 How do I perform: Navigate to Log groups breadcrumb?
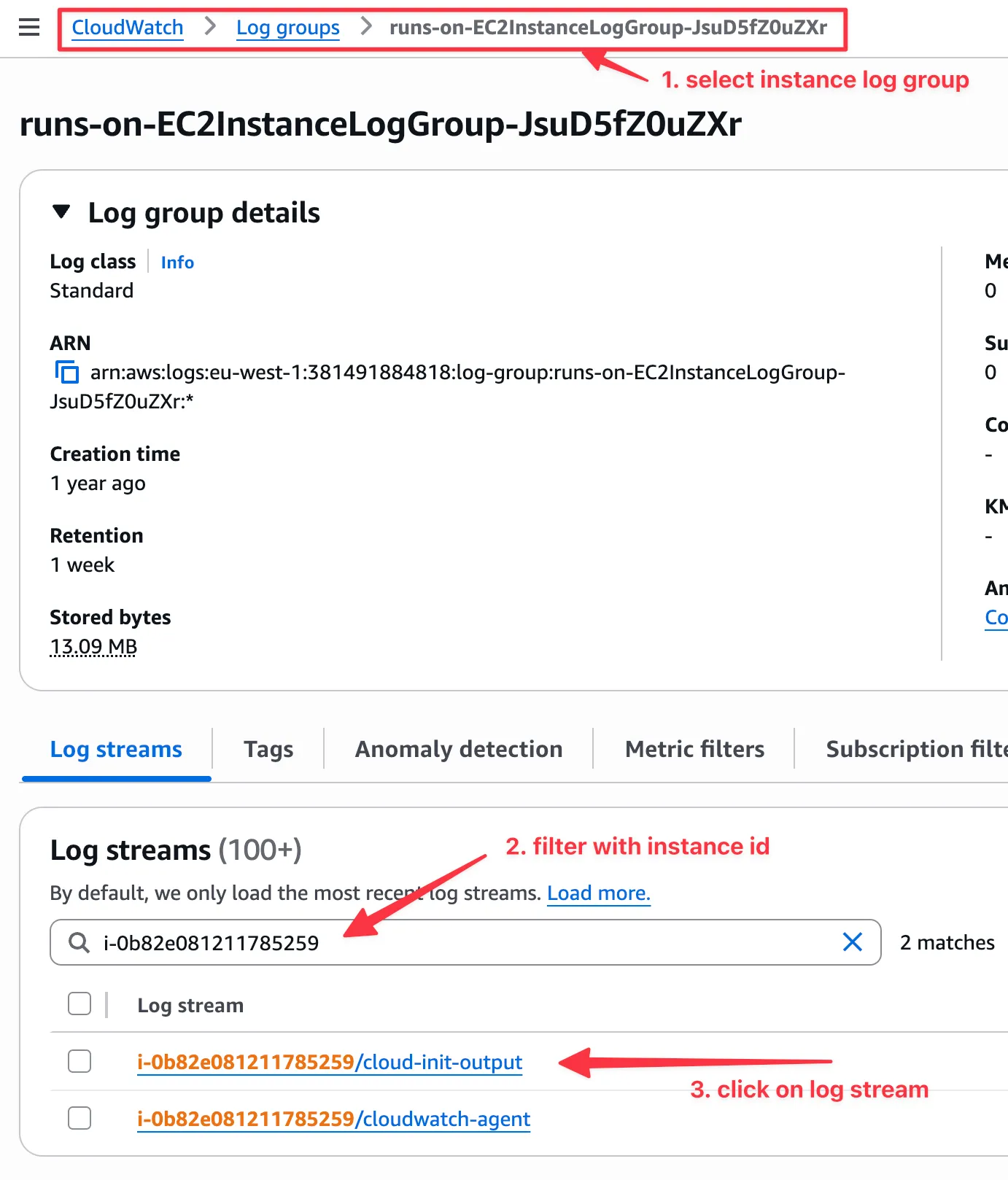(x=287, y=28)
